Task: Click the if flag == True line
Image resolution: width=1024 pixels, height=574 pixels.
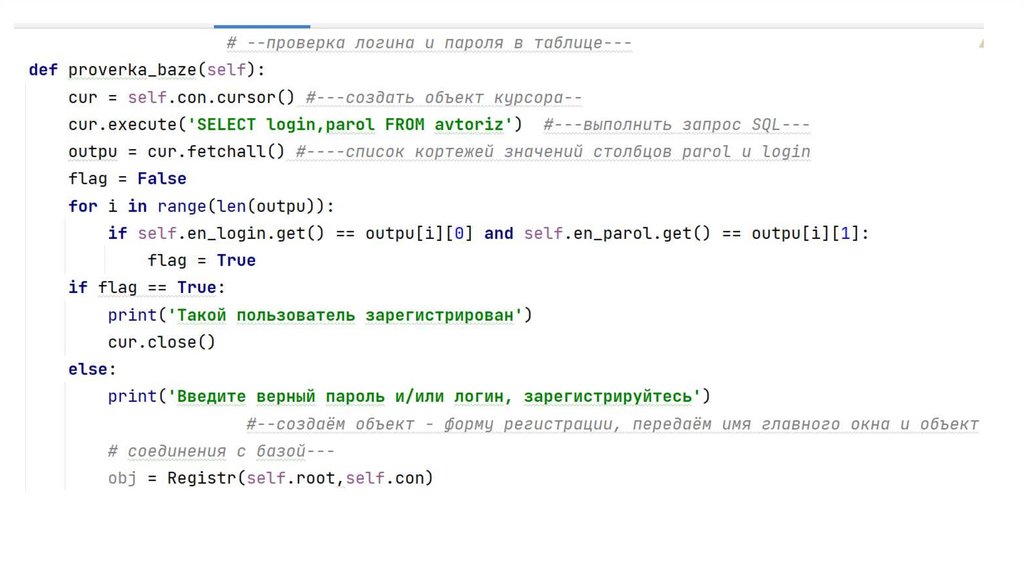Action: [147, 288]
